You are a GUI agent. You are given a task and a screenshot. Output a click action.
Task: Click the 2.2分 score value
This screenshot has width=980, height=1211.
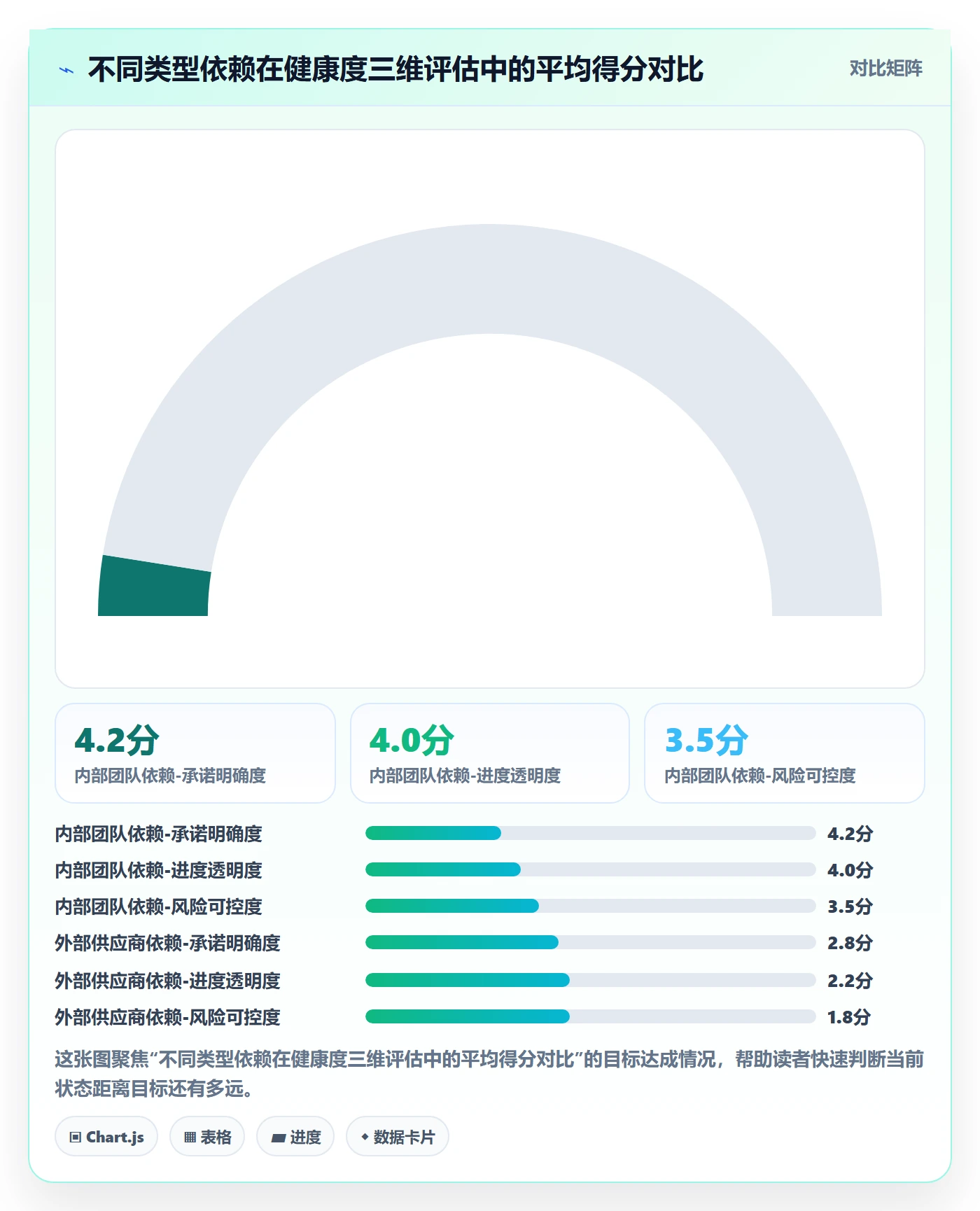pos(850,981)
